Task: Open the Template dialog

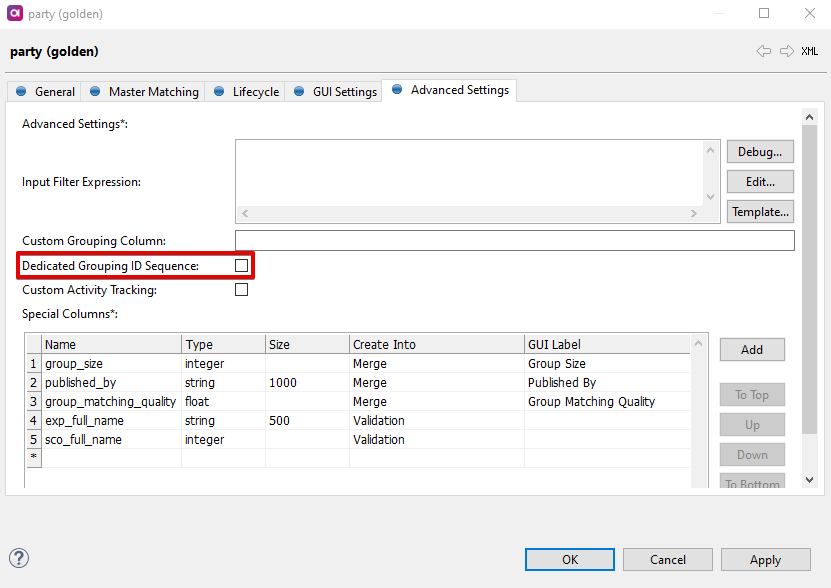Action: (x=760, y=211)
